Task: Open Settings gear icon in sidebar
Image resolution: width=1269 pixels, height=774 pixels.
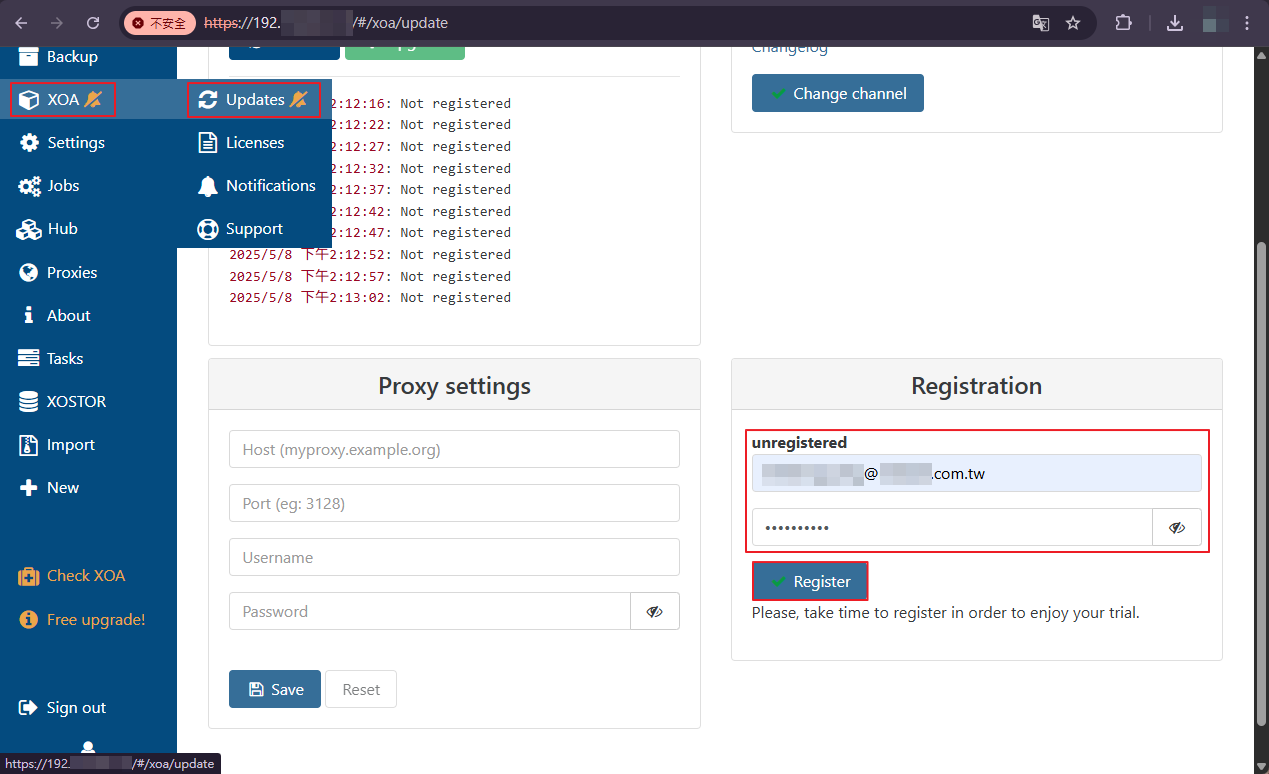Action: point(30,142)
